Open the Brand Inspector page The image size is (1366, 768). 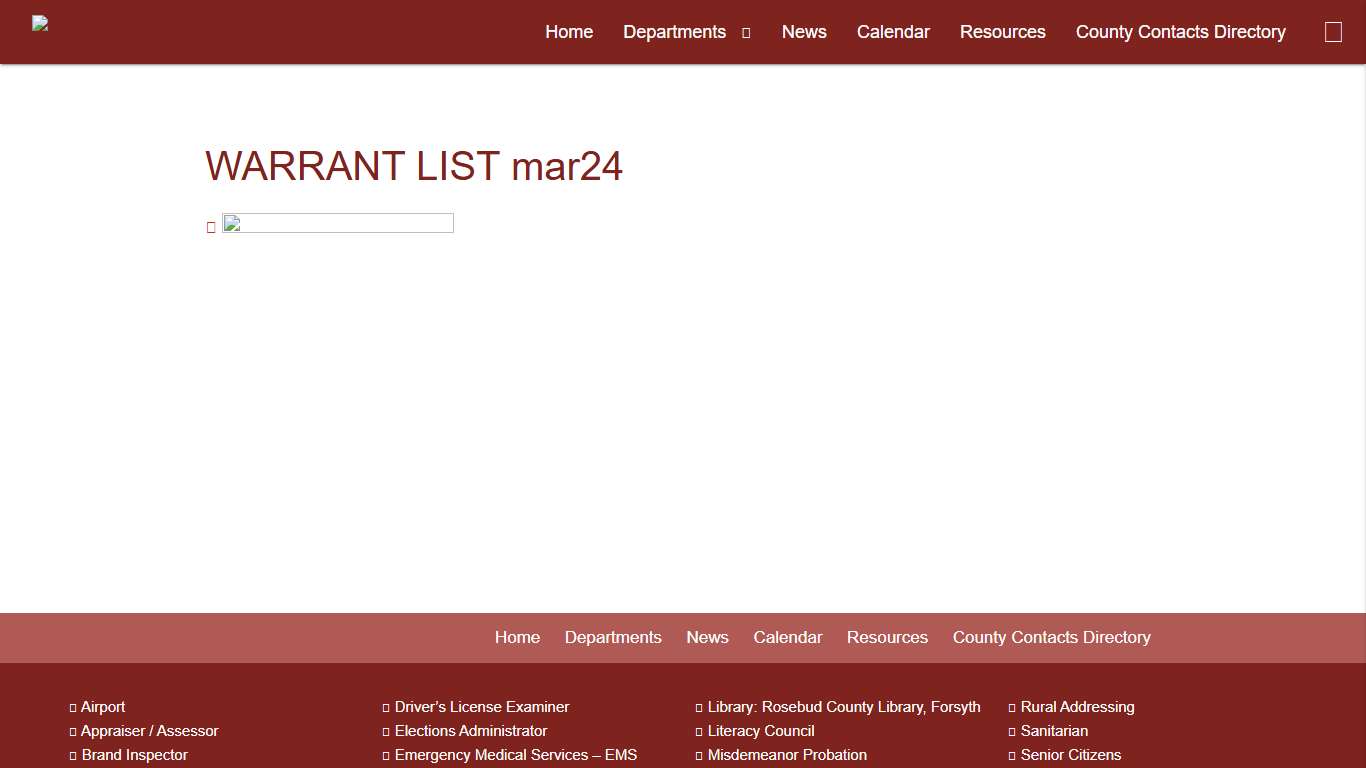pos(134,755)
